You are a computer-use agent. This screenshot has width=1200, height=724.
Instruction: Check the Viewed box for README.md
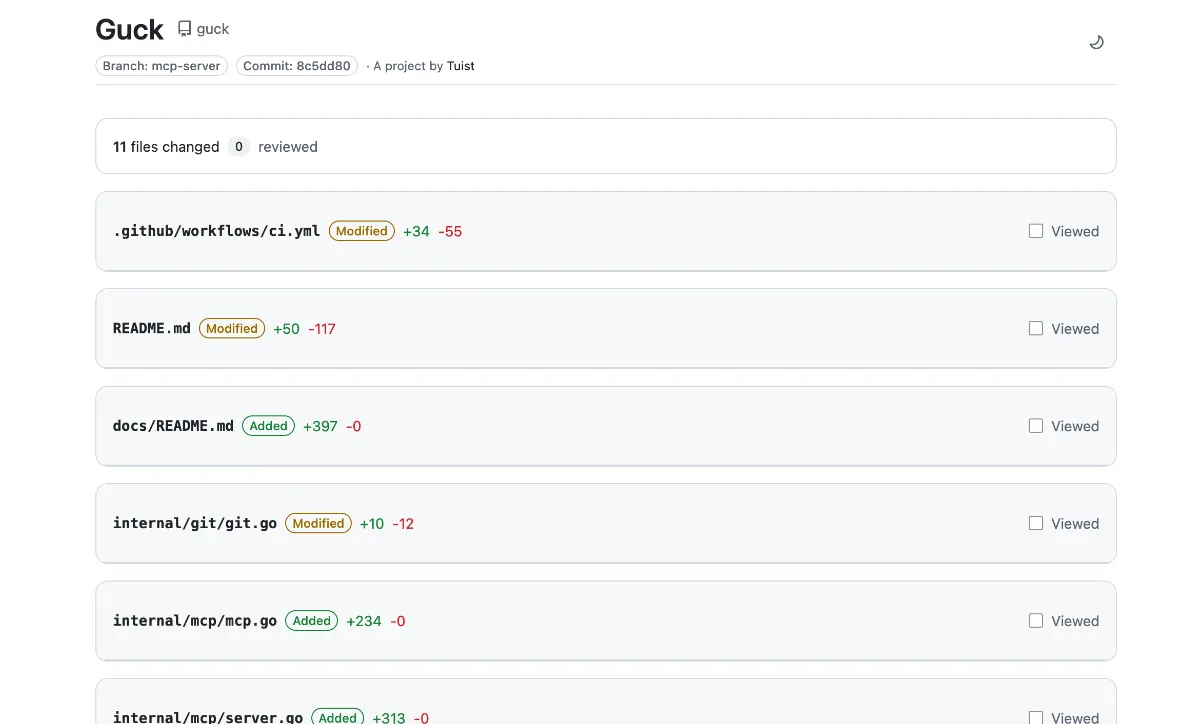(1036, 328)
